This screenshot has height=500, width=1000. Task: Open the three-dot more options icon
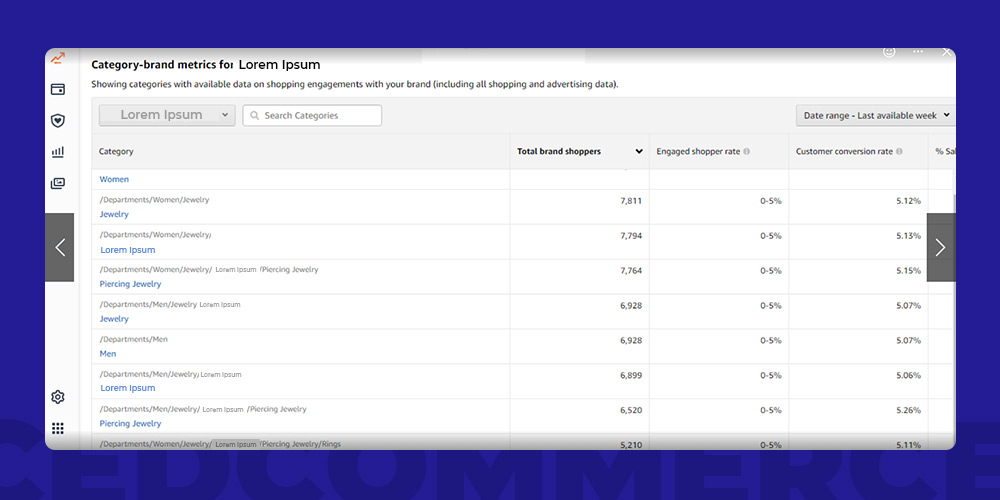coord(918,52)
